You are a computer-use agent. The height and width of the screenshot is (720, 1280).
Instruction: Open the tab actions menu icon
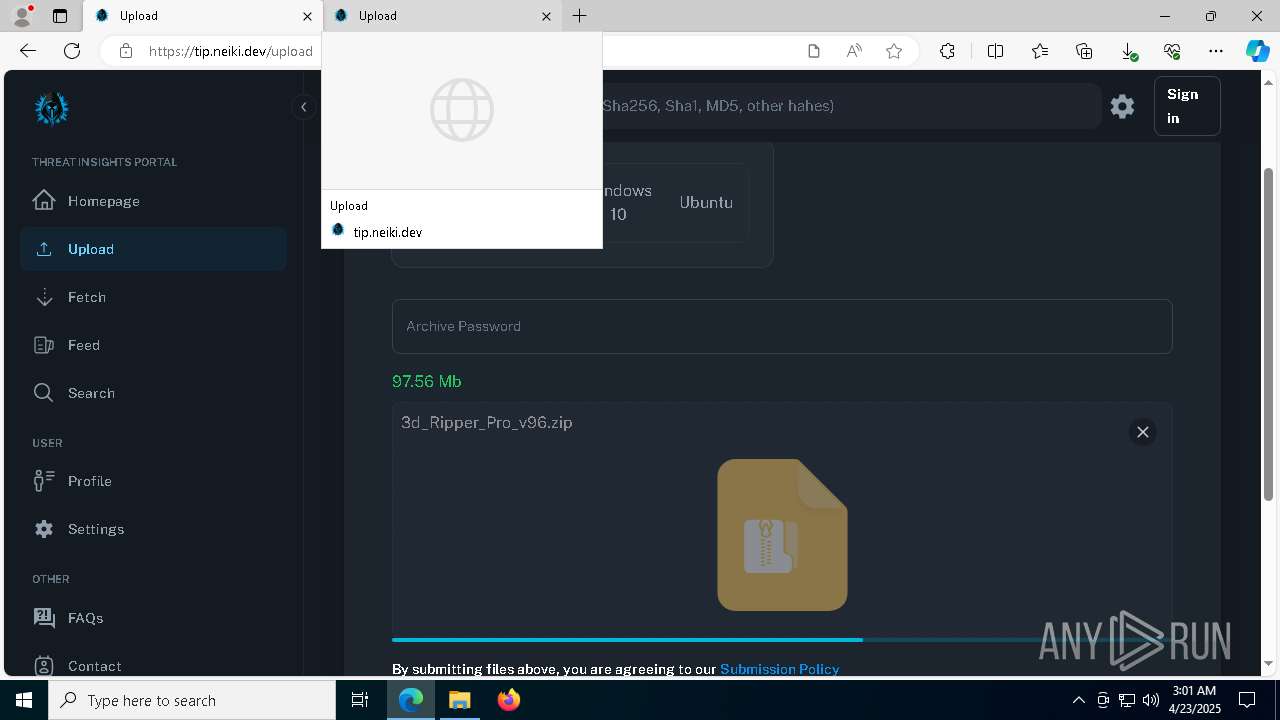click(x=60, y=16)
